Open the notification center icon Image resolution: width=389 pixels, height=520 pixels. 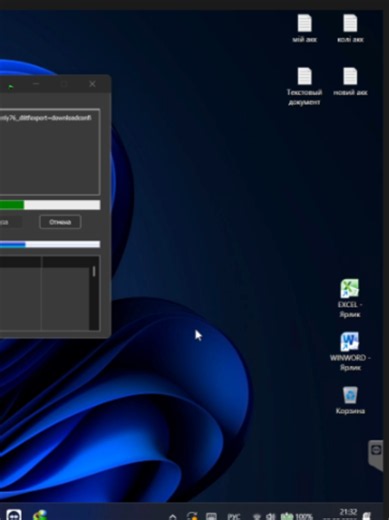coord(367,516)
